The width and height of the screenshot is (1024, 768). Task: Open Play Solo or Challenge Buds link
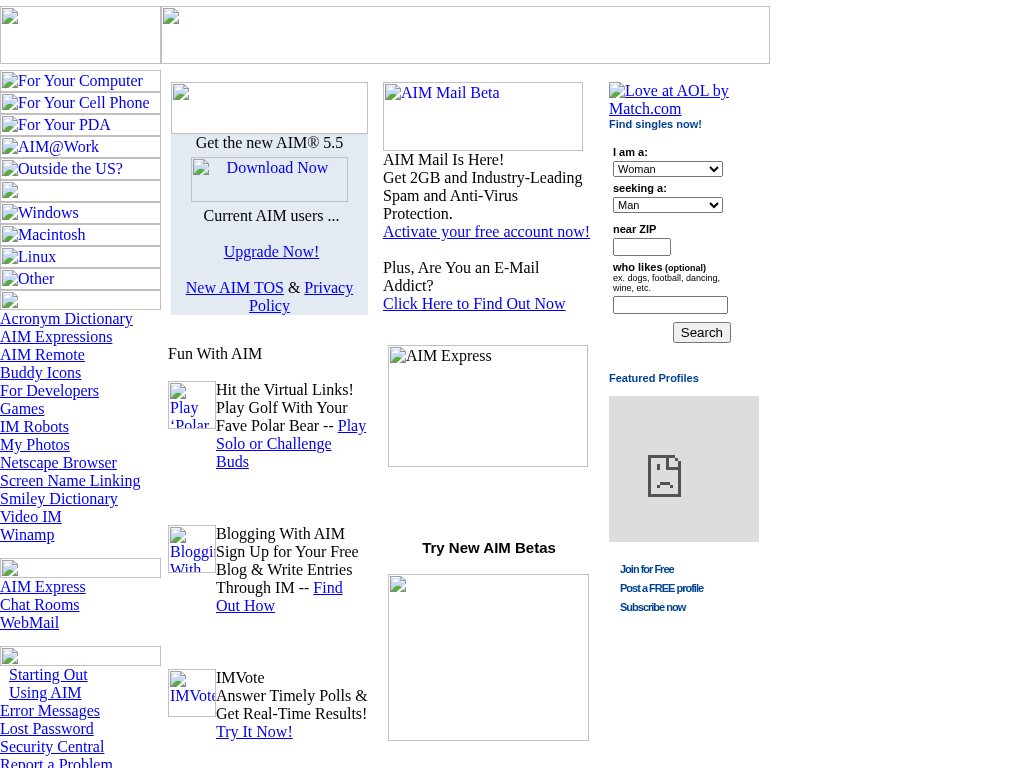point(291,444)
